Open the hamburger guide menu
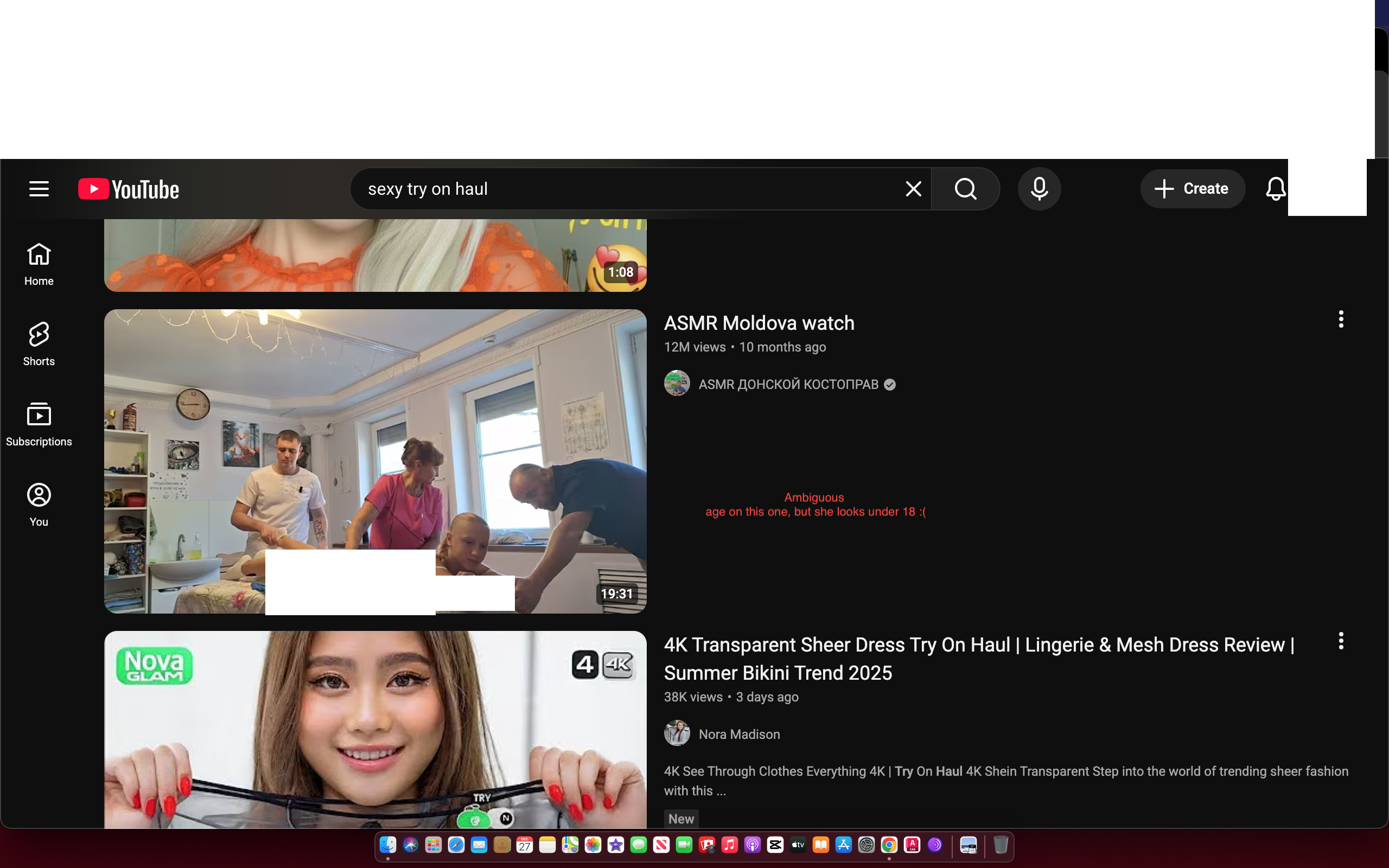1389x868 pixels. coord(39,189)
